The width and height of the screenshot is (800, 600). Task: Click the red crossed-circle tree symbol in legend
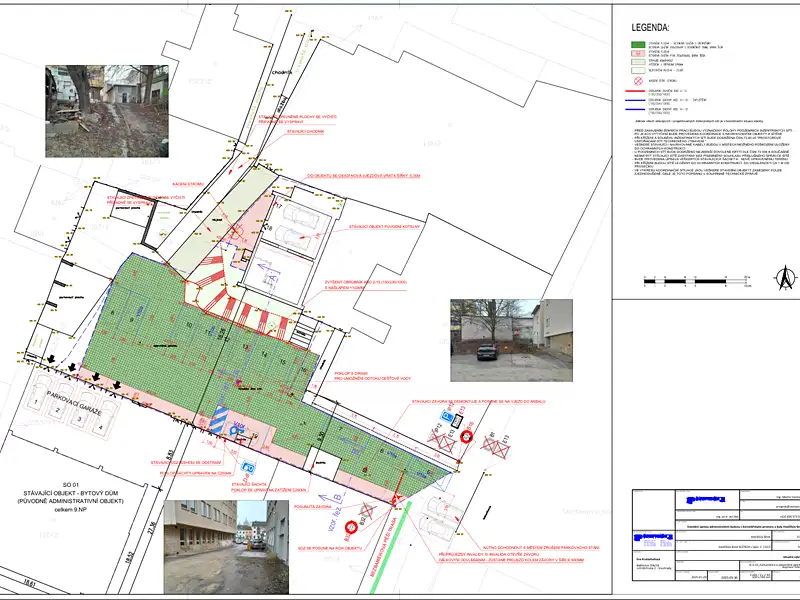point(638,81)
